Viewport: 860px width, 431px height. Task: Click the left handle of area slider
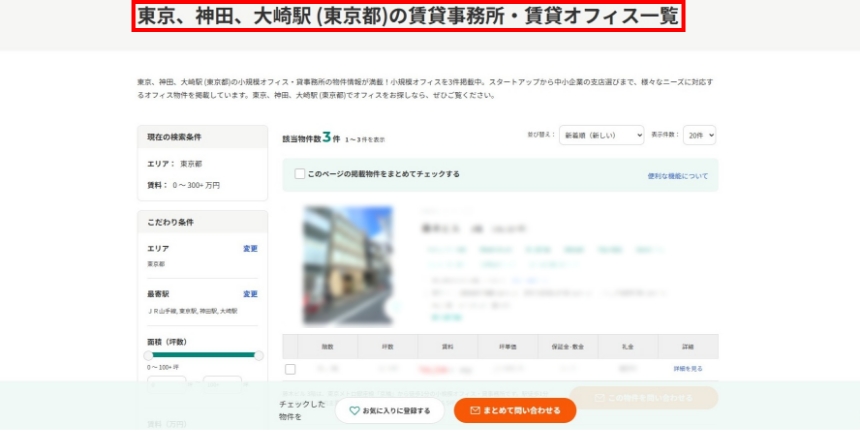click(x=149, y=355)
